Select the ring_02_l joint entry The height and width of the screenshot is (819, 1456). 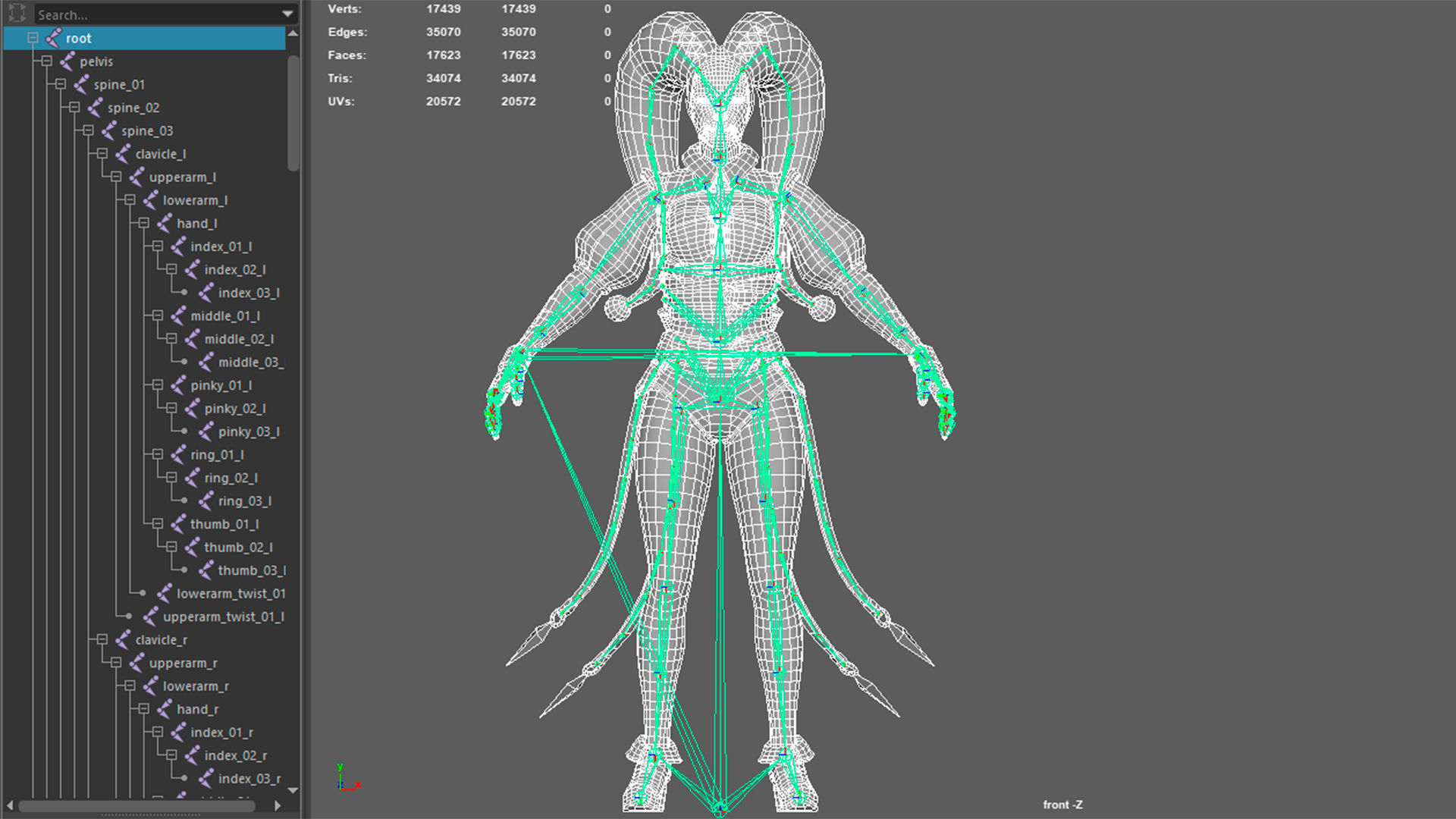231,478
